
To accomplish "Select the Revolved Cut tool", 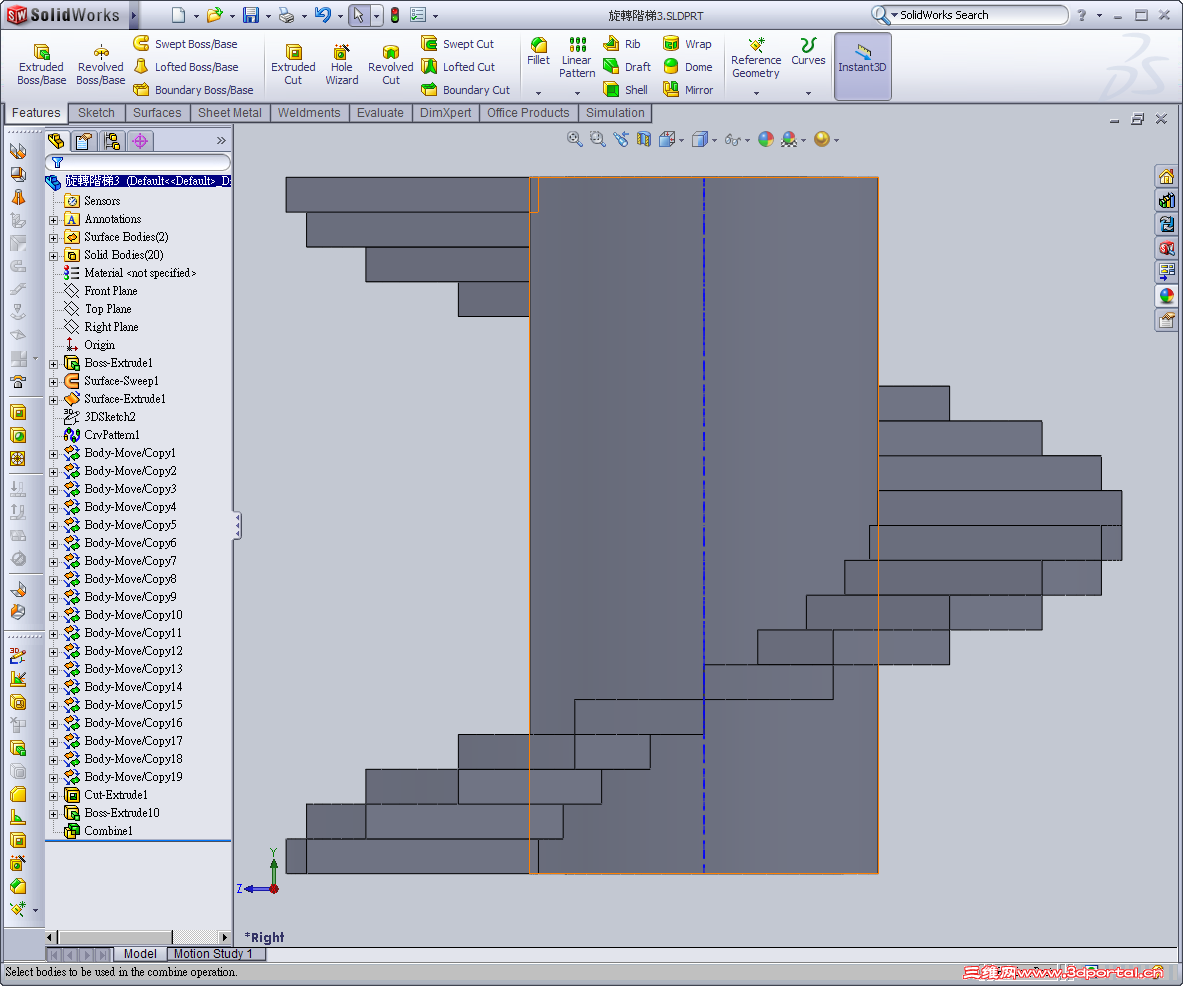I will click(x=390, y=66).
